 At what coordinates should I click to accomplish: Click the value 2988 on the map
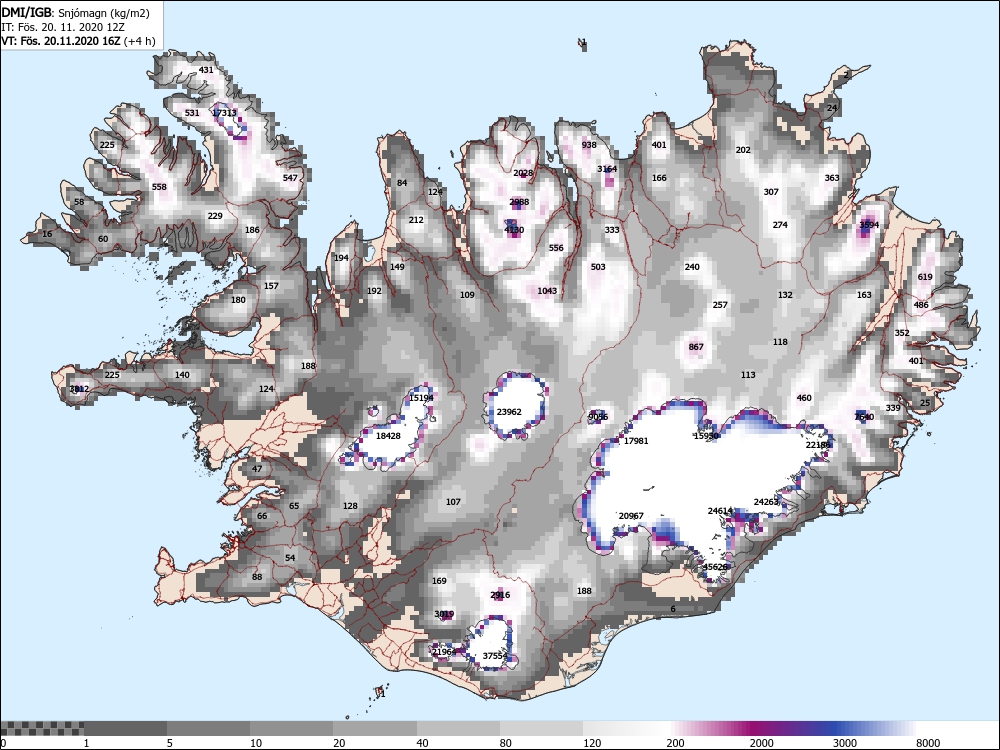coord(519,202)
